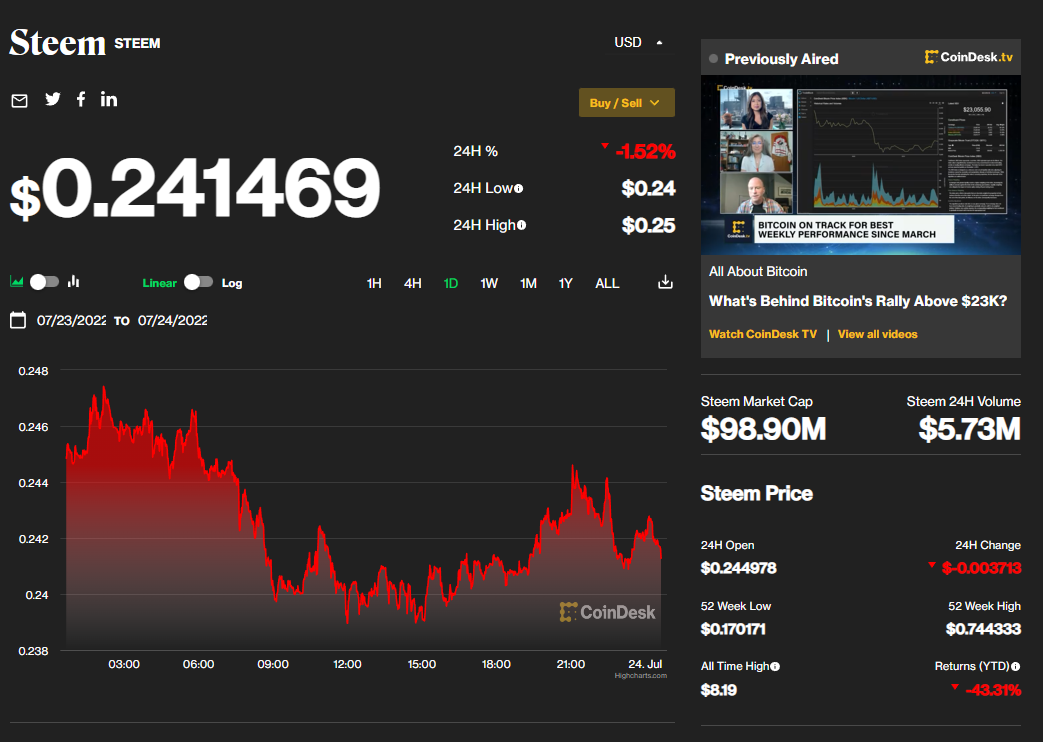Click the start date 07/23/2022 field
Image resolution: width=1043 pixels, height=742 pixels.
71,320
